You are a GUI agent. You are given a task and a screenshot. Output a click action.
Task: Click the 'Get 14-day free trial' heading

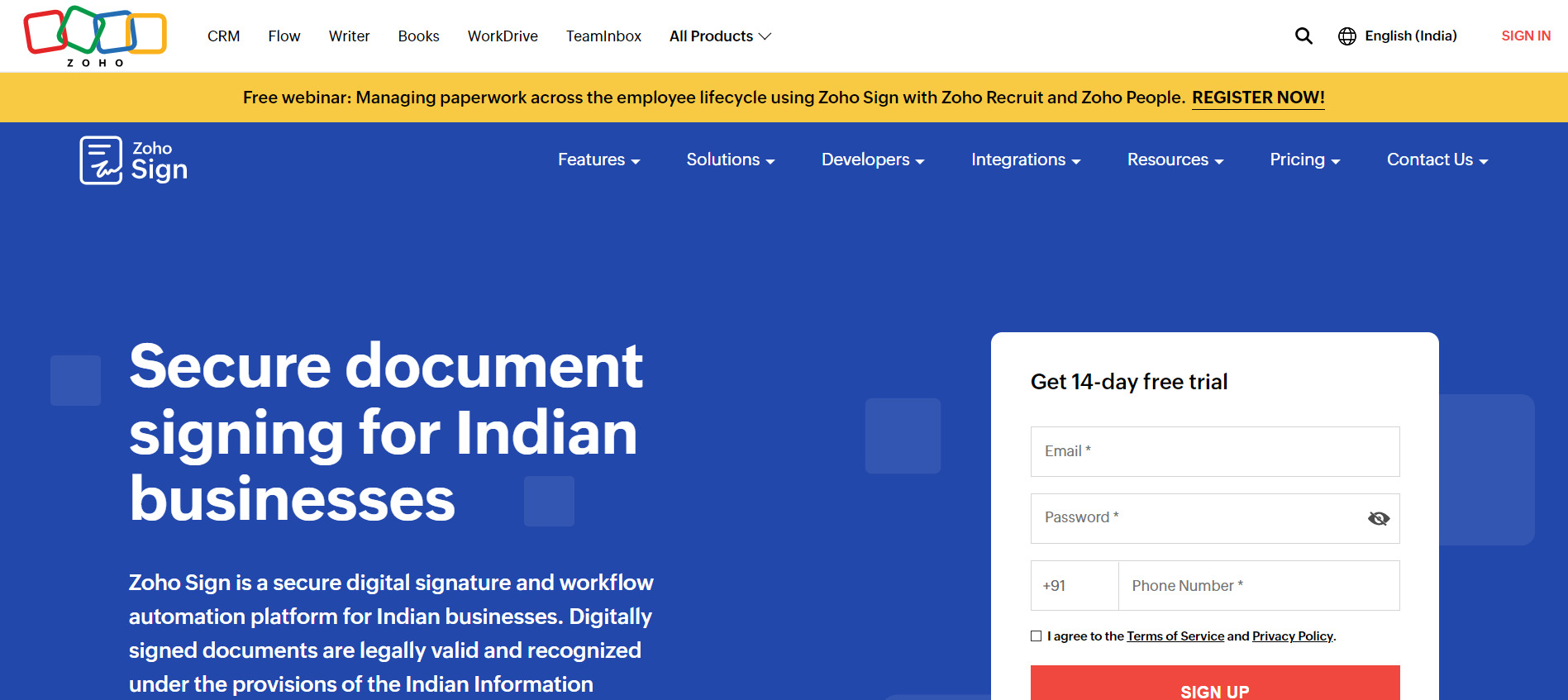(x=1129, y=382)
